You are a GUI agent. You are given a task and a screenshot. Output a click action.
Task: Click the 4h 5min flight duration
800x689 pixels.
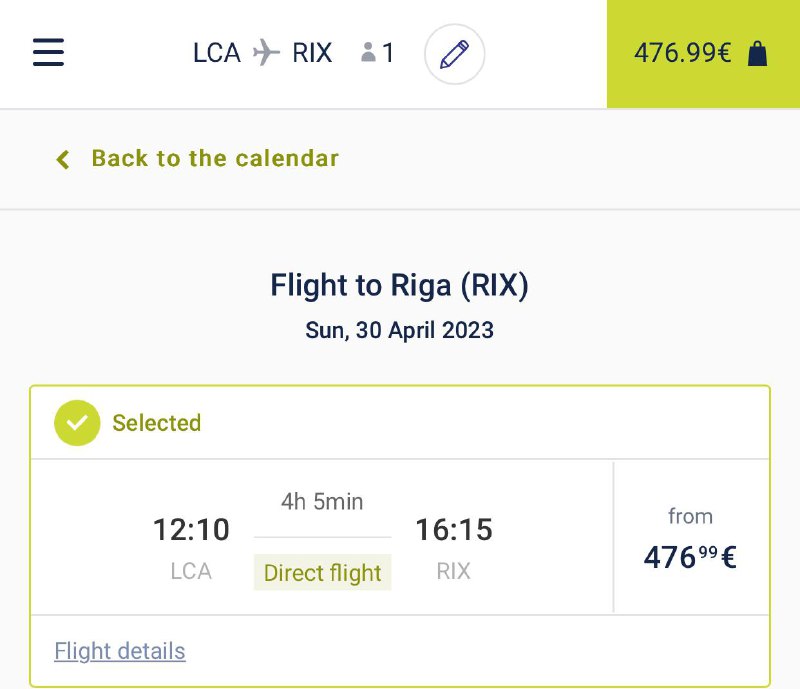point(322,501)
